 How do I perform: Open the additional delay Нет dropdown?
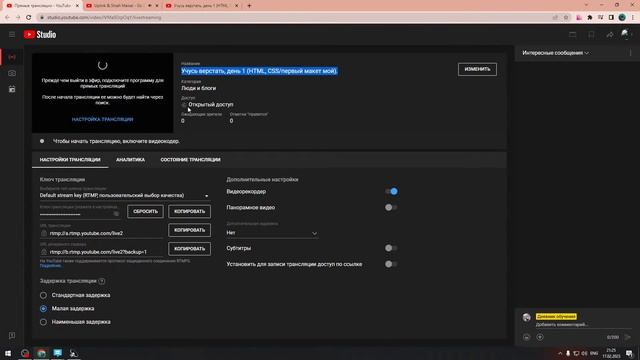pyautogui.click(x=272, y=233)
